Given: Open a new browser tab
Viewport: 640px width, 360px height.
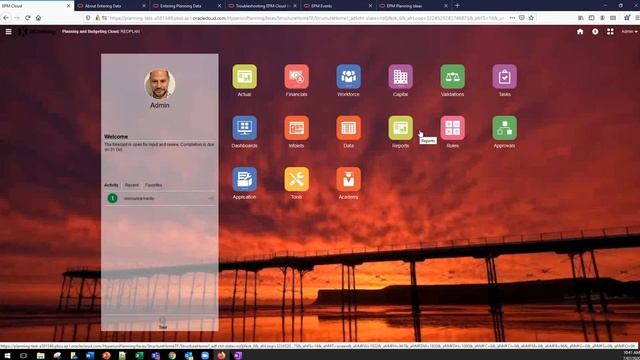Looking at the screenshot, I should 457,6.
